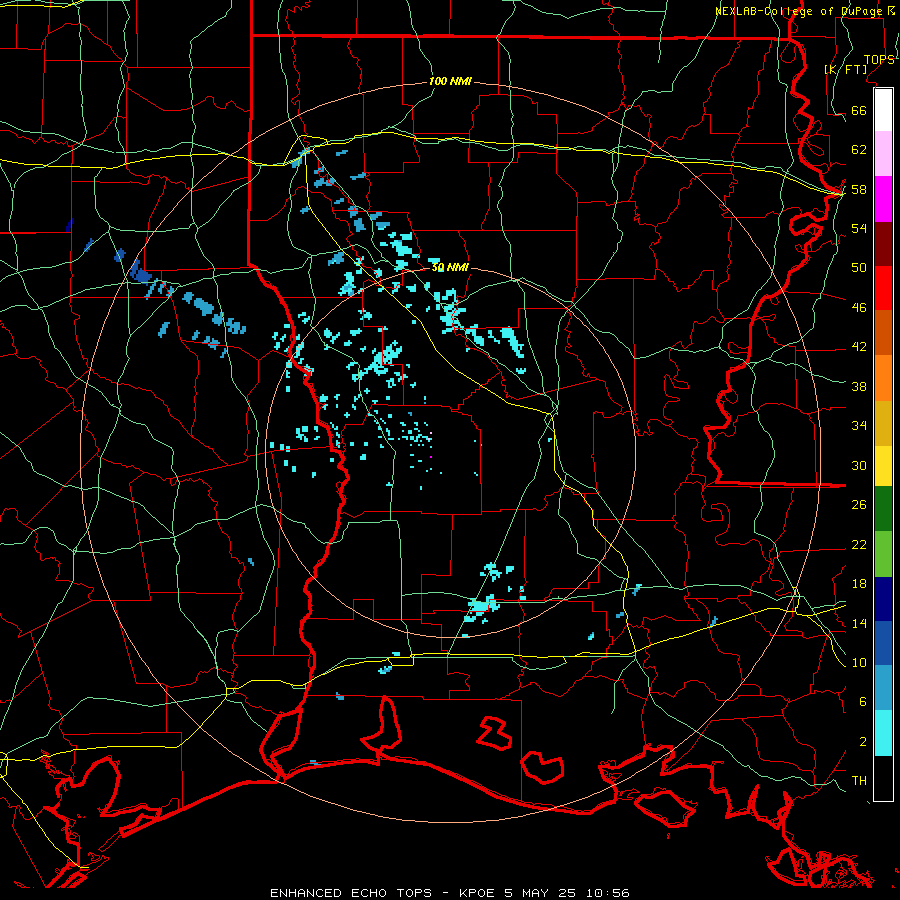Click the white swatch in the tops scale

[x=883, y=110]
